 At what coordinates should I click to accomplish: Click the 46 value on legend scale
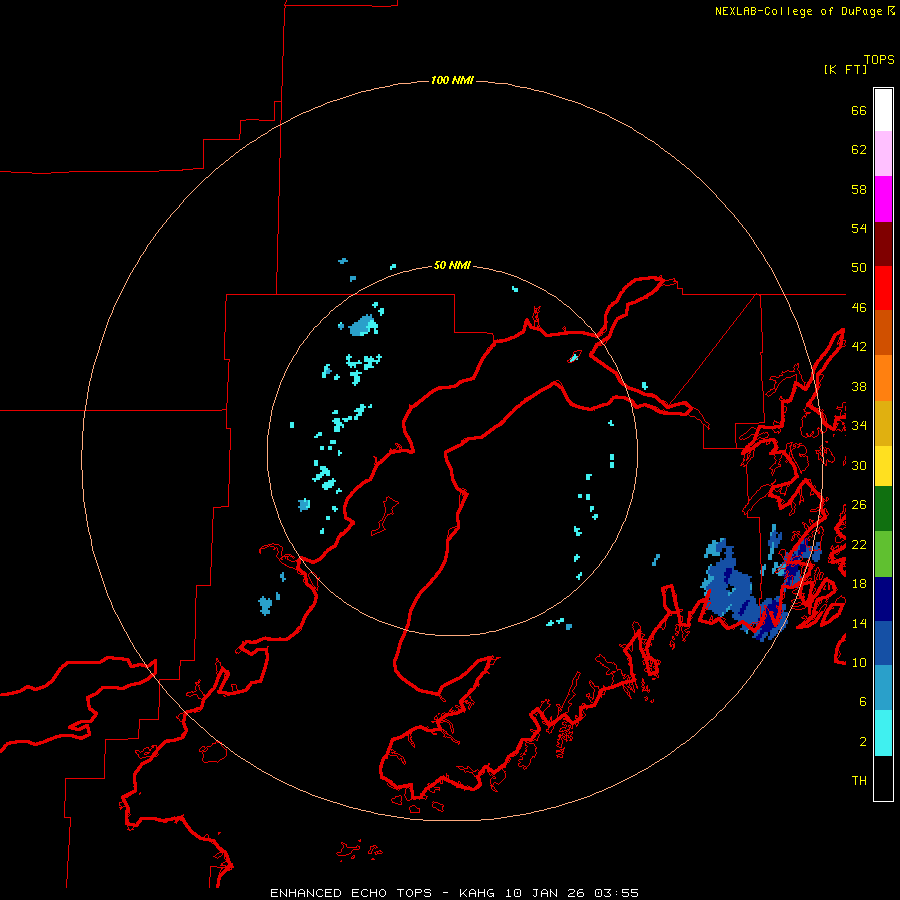point(859,308)
